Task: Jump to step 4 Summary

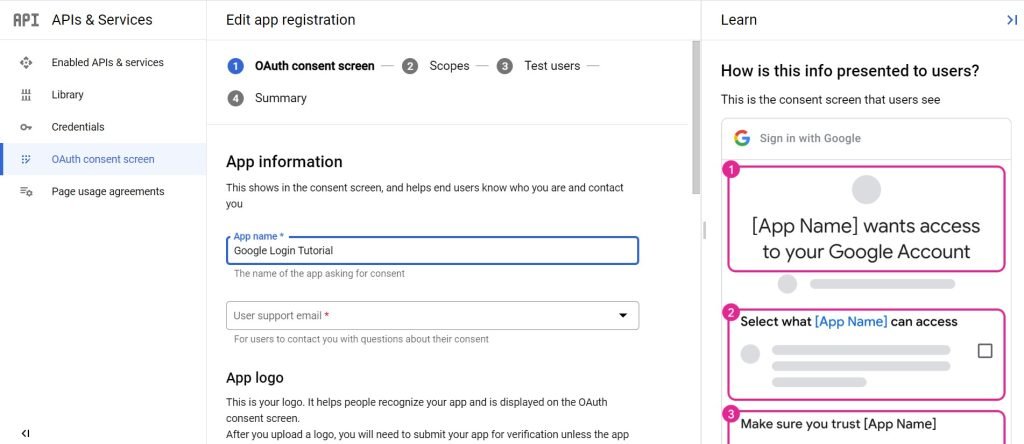Action: [x=268, y=98]
